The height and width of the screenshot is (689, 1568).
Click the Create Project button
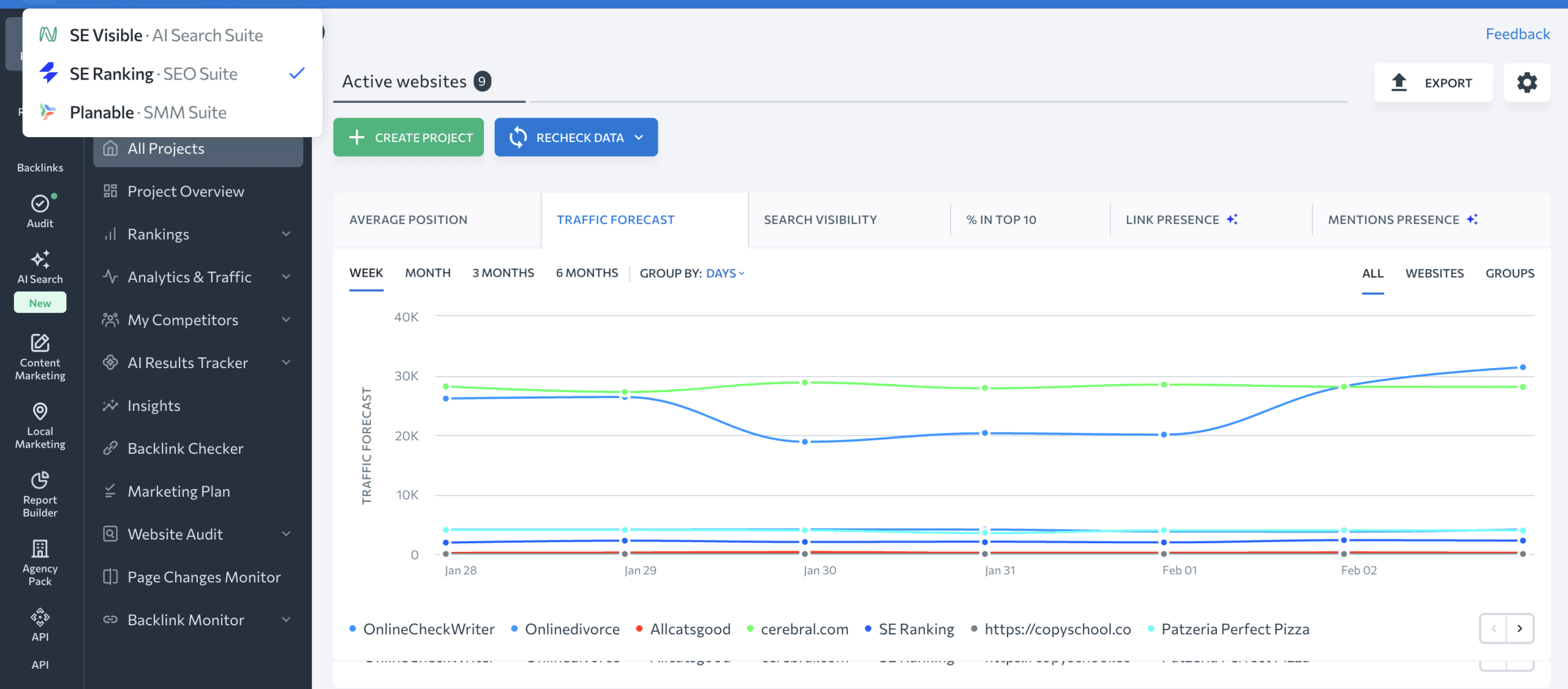pyautogui.click(x=409, y=138)
